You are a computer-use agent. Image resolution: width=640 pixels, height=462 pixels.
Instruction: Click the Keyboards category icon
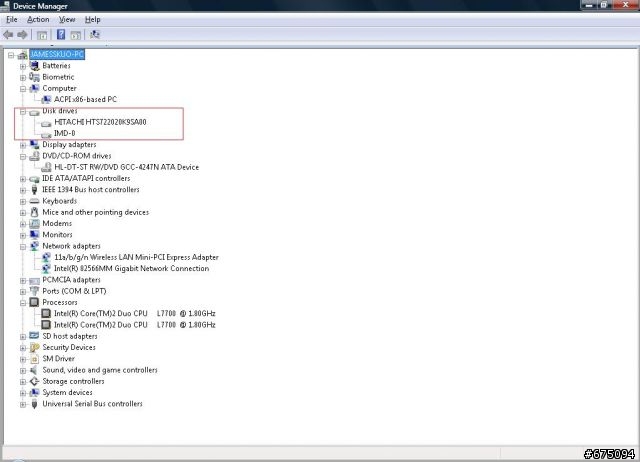35,201
